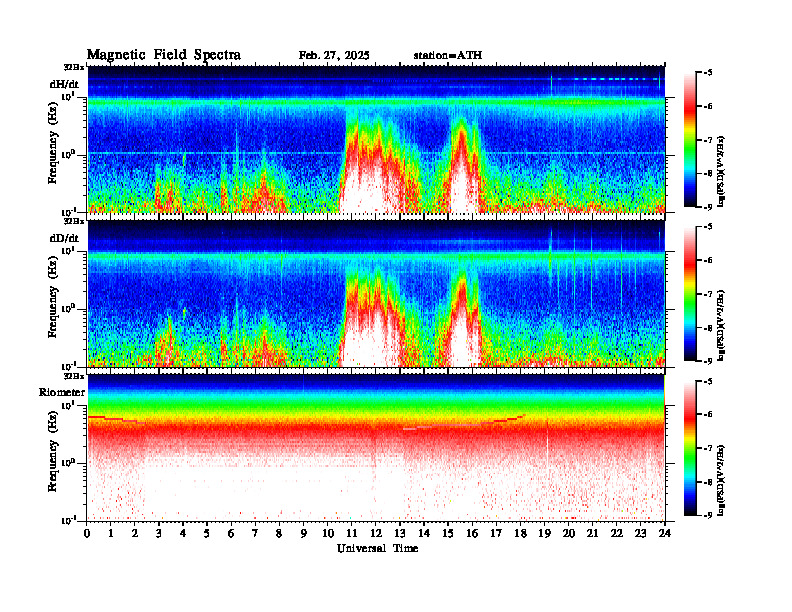The width and height of the screenshot is (792, 612).
Task: Click hour "11" on the Universal Time axis
Action: (352, 533)
